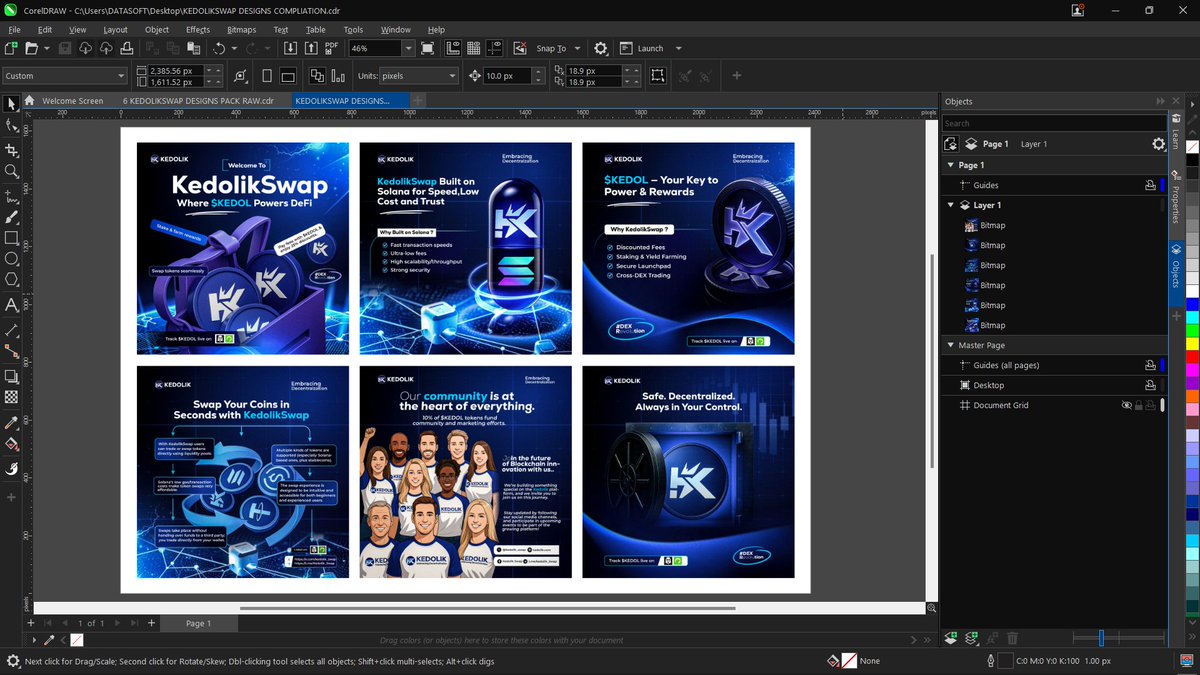Select the Pick tool in the toolbox
This screenshot has height=675, width=1200.
11,104
